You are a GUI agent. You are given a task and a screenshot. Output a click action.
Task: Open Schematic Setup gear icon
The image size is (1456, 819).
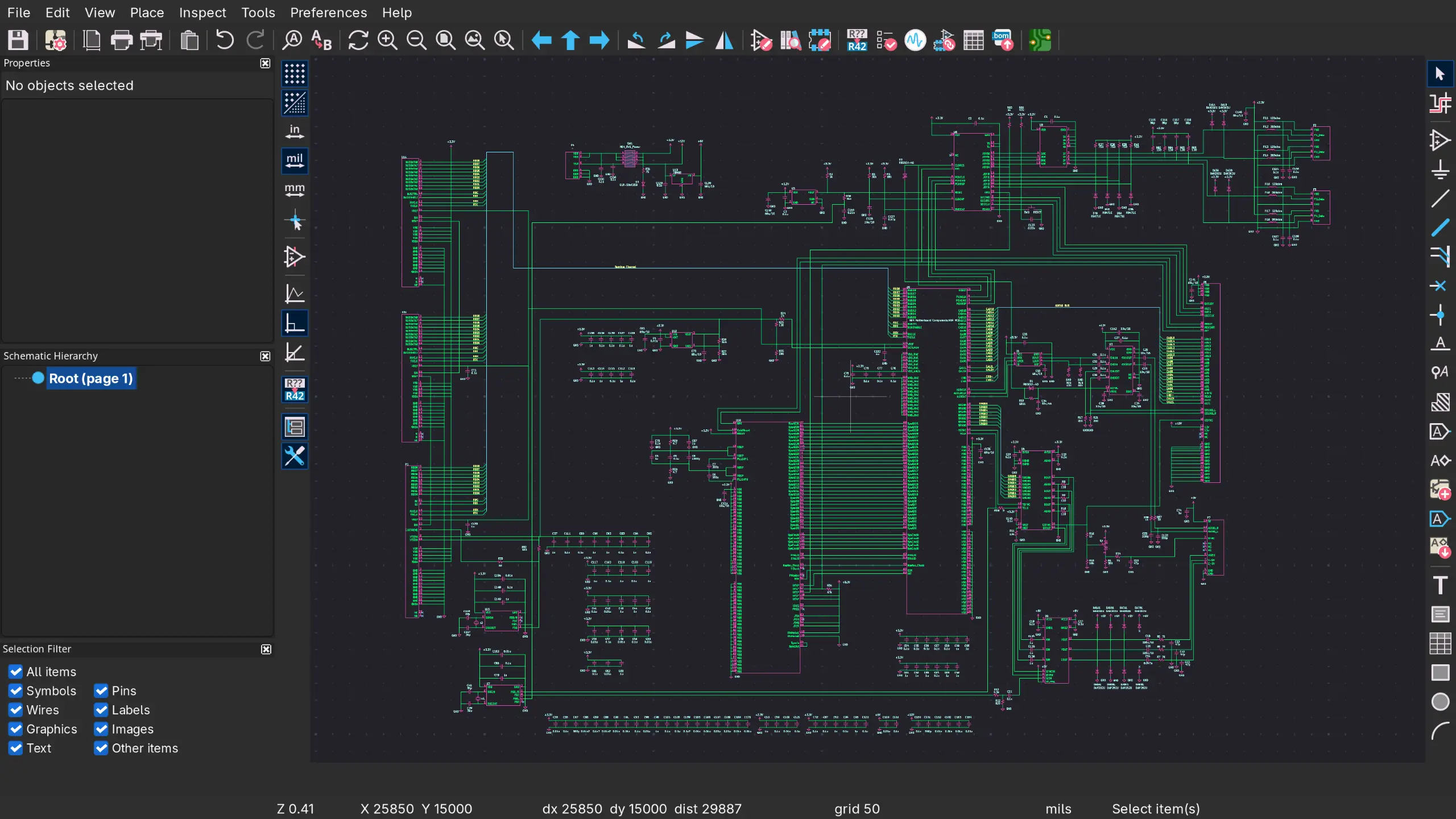56,40
